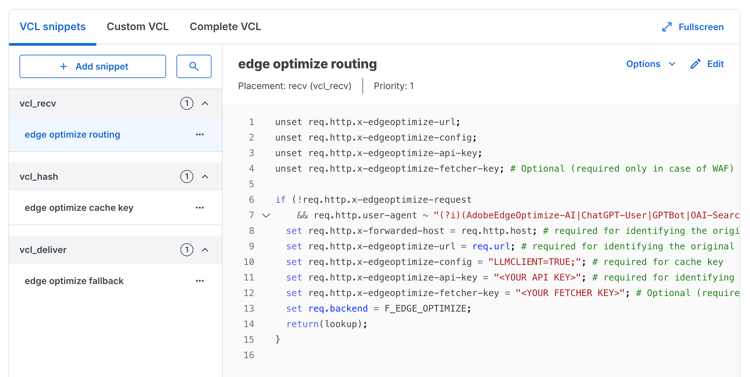Click req.url on line 9
The height and width of the screenshot is (377, 750).
491,246
